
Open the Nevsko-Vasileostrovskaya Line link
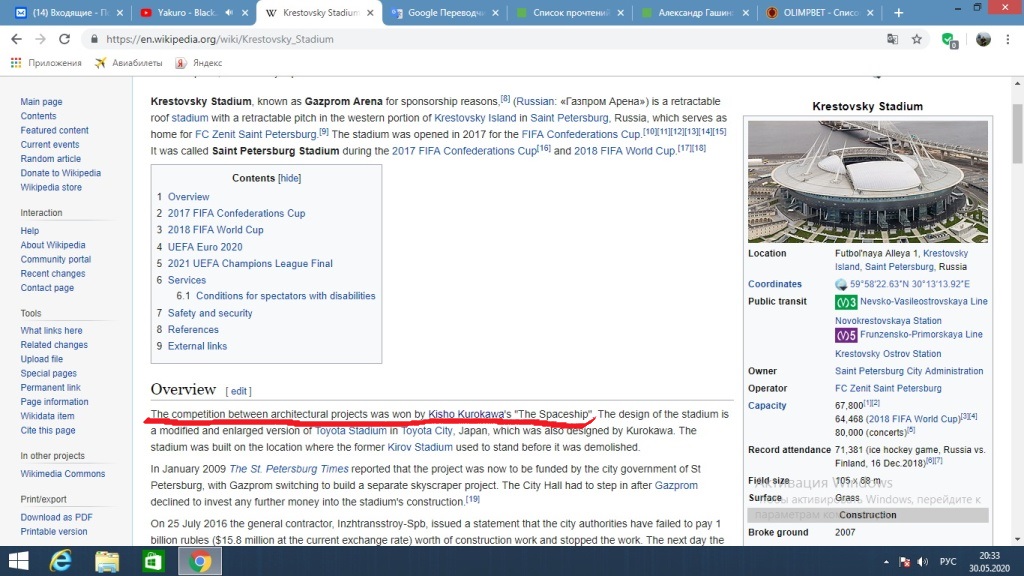click(923, 302)
